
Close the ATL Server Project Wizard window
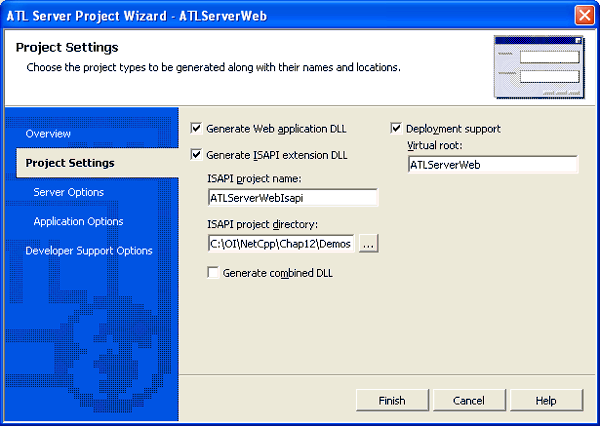tap(584, 15)
